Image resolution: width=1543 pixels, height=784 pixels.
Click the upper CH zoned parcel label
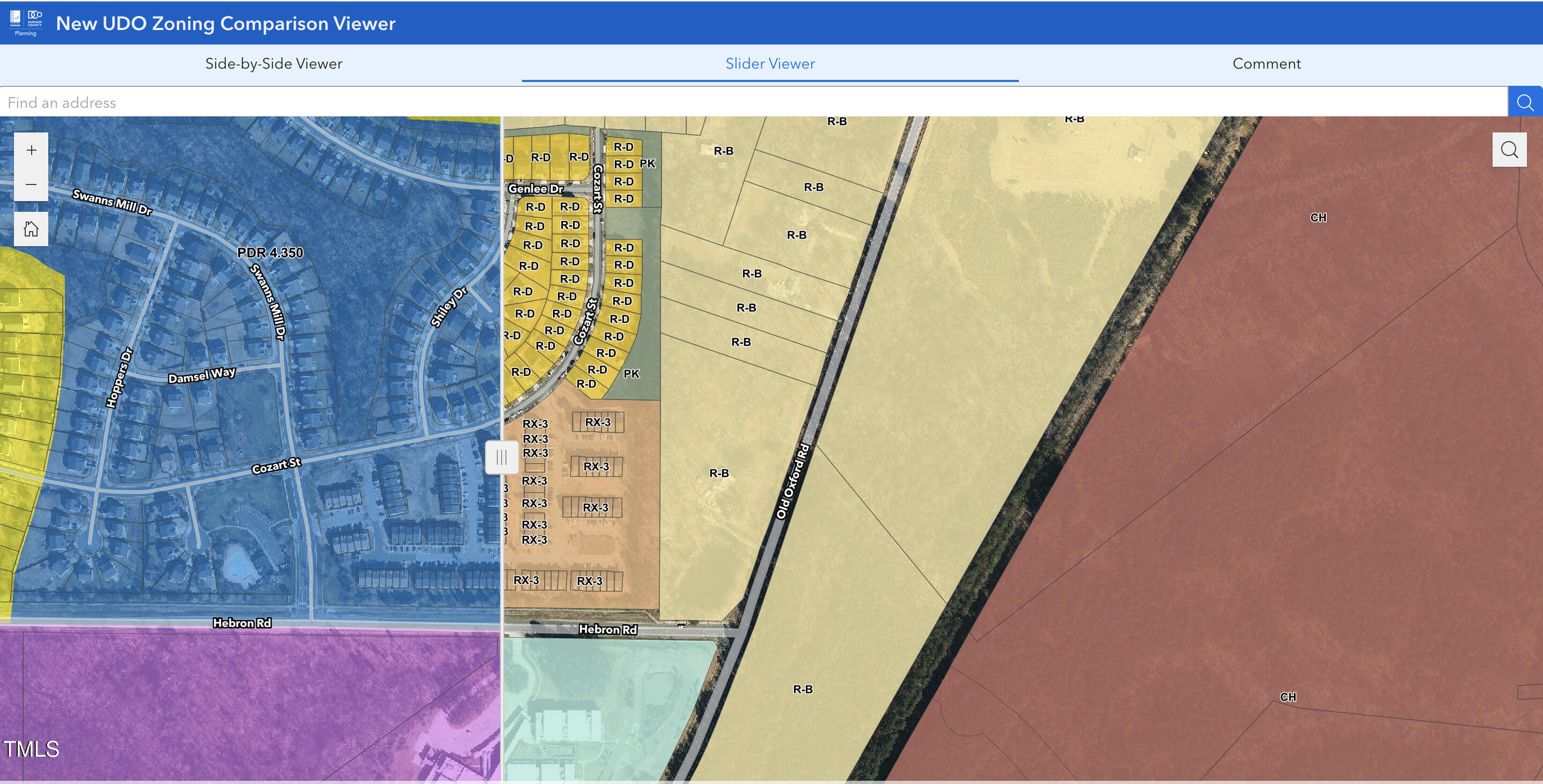point(1318,217)
